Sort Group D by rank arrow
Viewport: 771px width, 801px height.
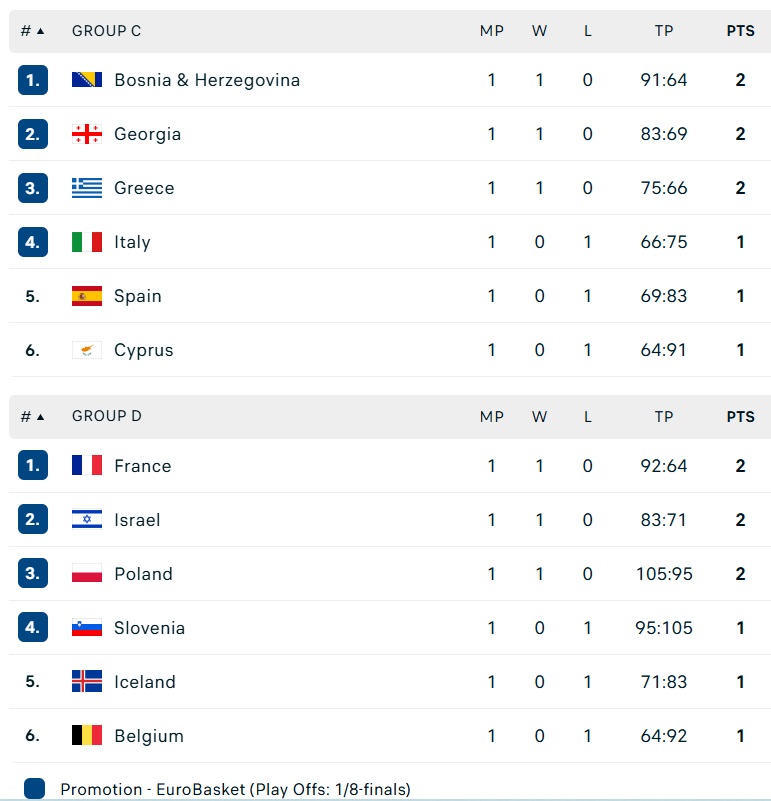tap(40, 417)
